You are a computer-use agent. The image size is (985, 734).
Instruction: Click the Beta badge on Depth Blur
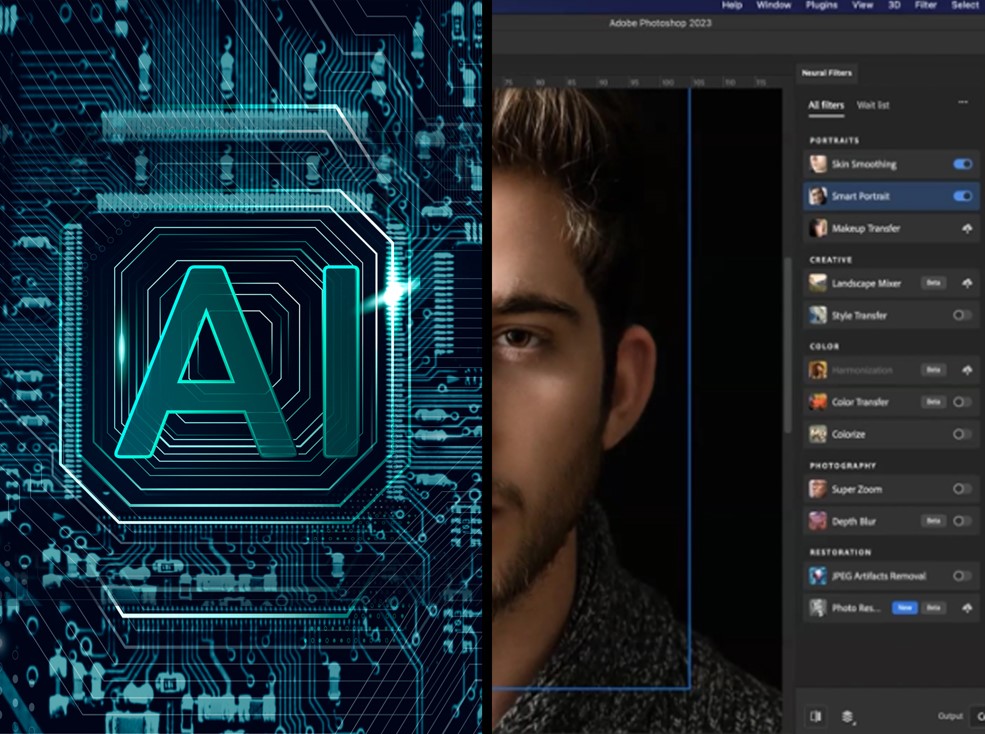point(933,520)
